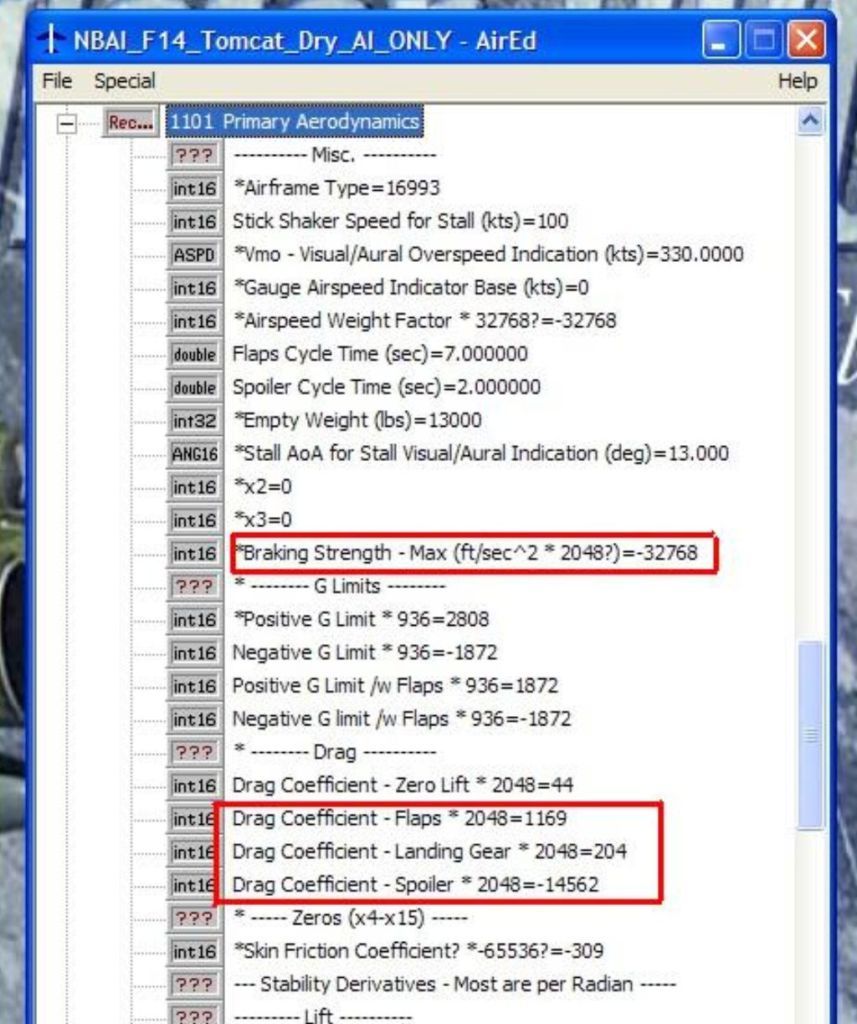Click the AirEd airplane icon in title bar

click(x=51, y=41)
